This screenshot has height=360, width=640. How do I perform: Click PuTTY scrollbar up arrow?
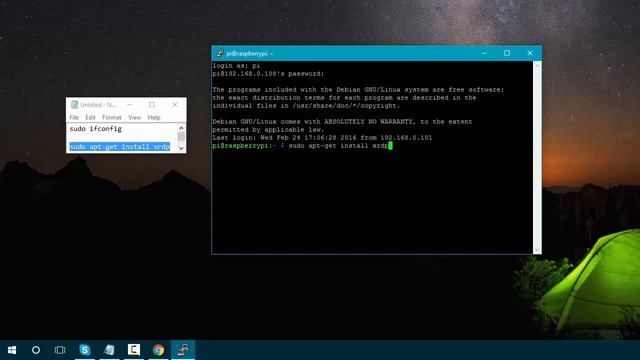tap(537, 65)
